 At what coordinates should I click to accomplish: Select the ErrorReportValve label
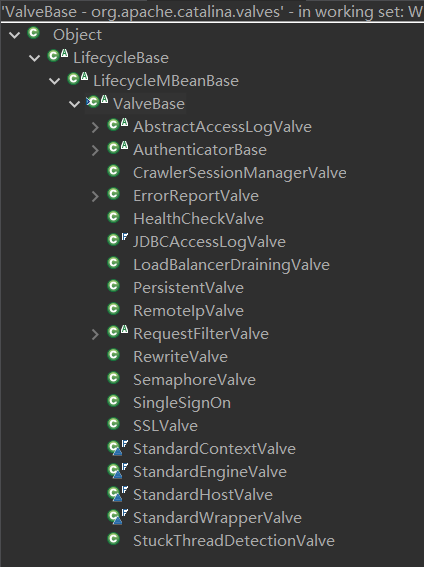tap(196, 196)
